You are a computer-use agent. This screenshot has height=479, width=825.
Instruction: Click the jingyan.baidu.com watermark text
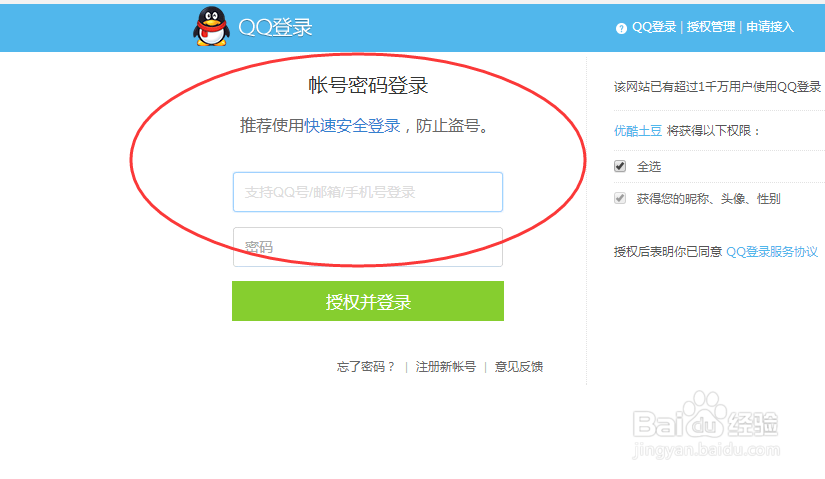click(707, 451)
